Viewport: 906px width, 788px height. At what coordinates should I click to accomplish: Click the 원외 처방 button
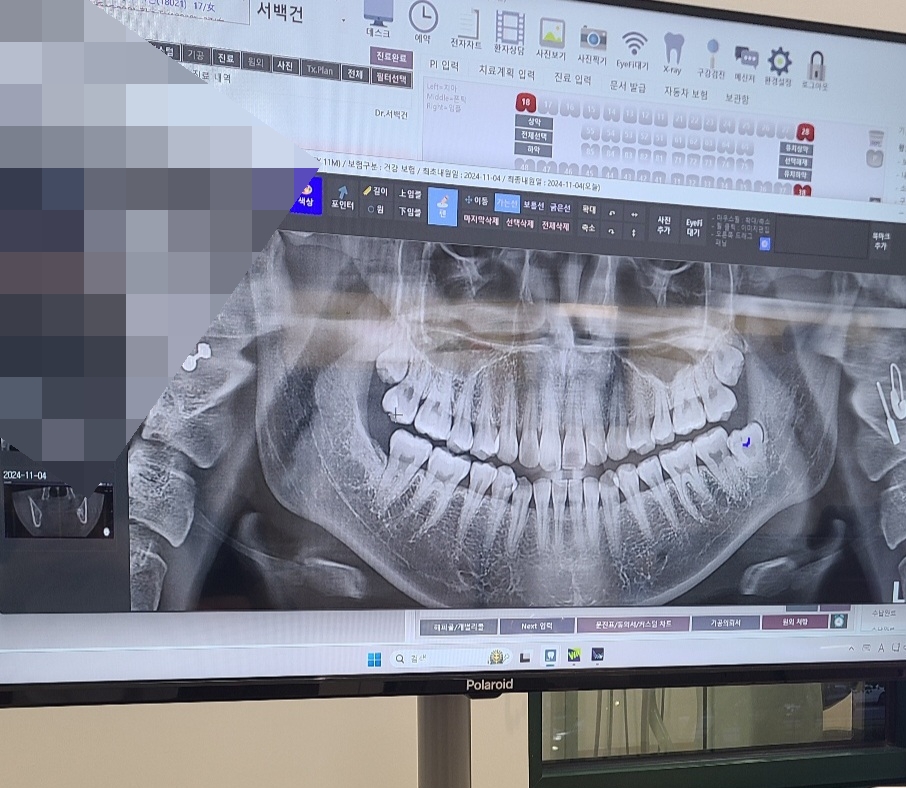point(795,622)
